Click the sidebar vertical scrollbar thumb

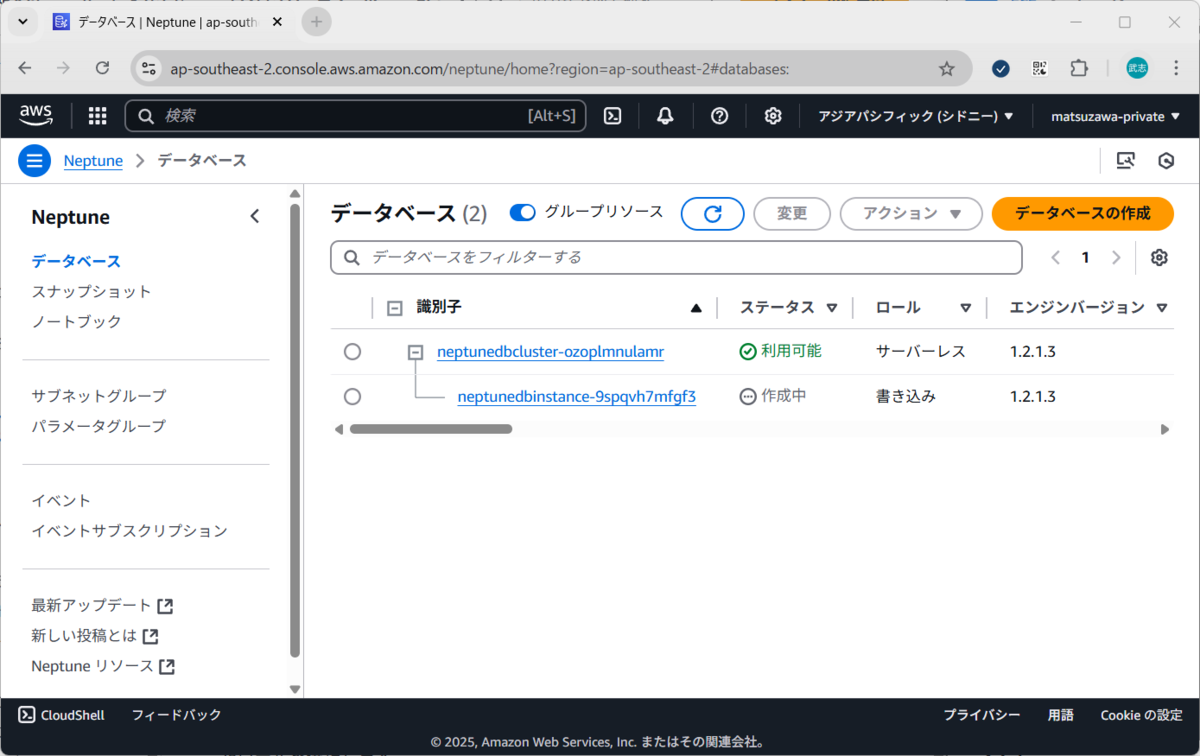(x=295, y=430)
